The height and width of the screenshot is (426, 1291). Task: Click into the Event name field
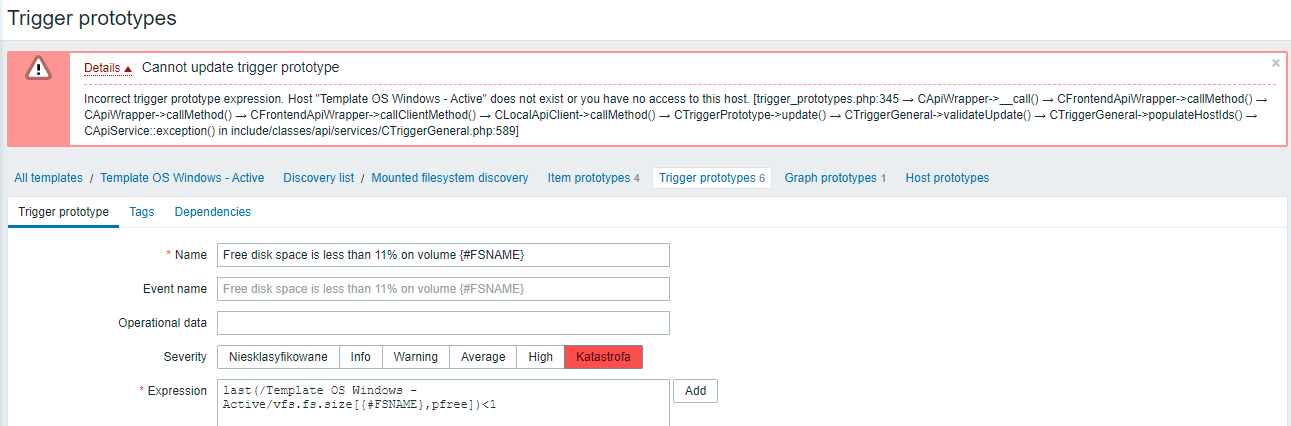[x=443, y=289]
